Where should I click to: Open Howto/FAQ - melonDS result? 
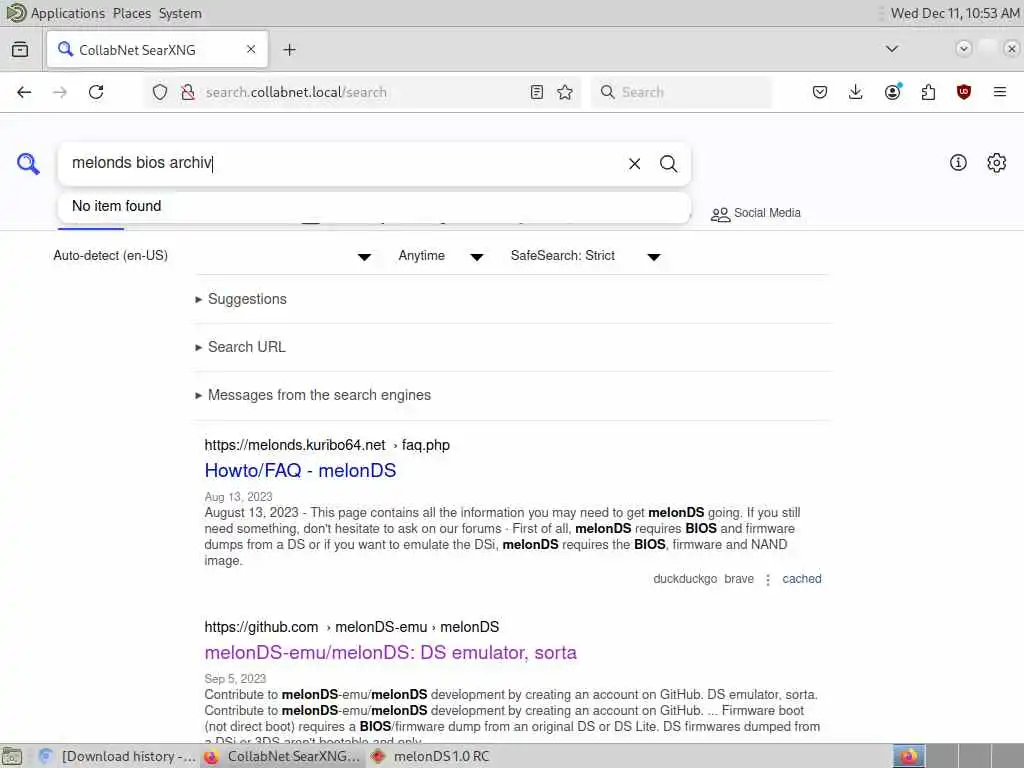coord(300,470)
